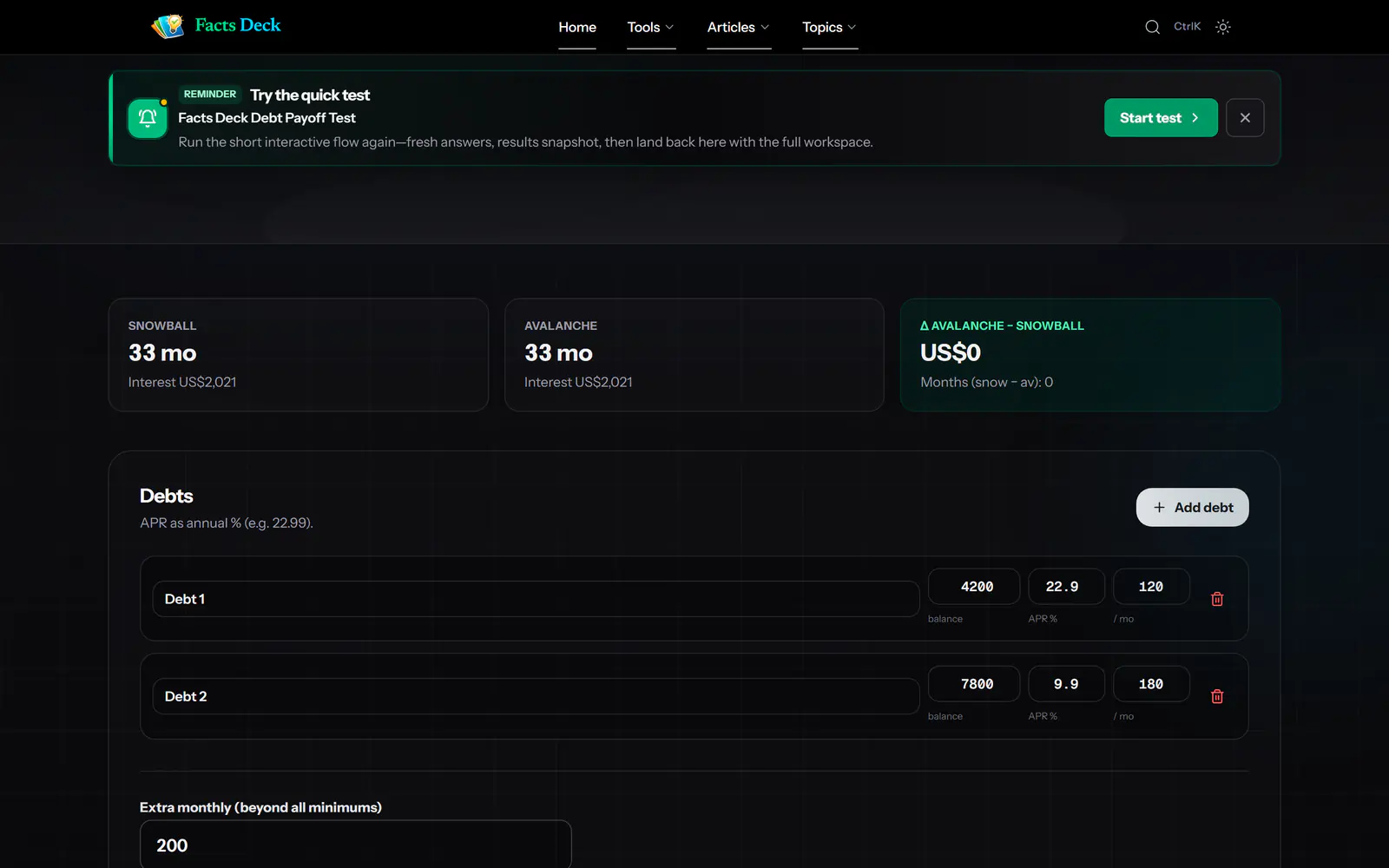Screen dimensions: 1389x868
Task: Select the Snowball summary card
Action: (x=298, y=355)
